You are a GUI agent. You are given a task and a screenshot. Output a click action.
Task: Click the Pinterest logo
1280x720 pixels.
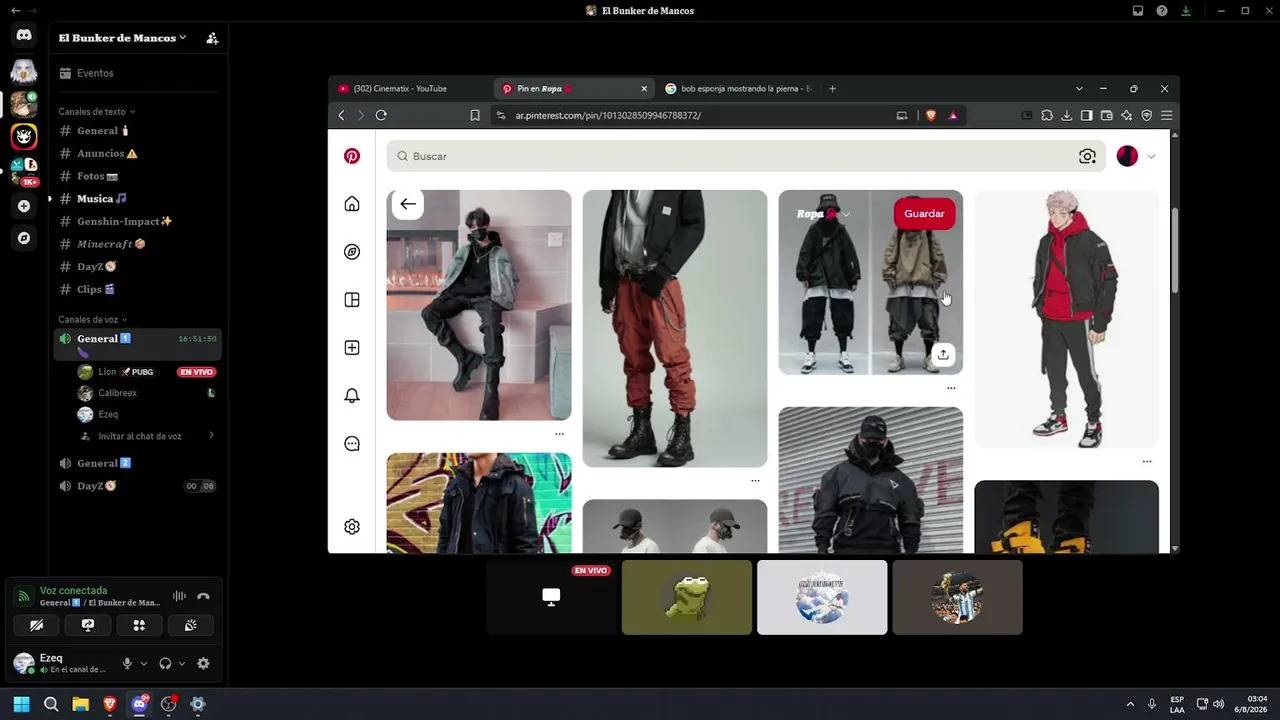[352, 156]
